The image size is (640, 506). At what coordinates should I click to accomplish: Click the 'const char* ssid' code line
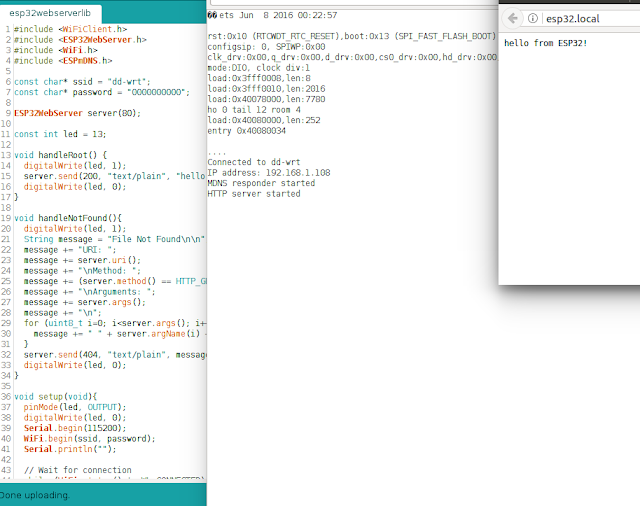[82, 82]
